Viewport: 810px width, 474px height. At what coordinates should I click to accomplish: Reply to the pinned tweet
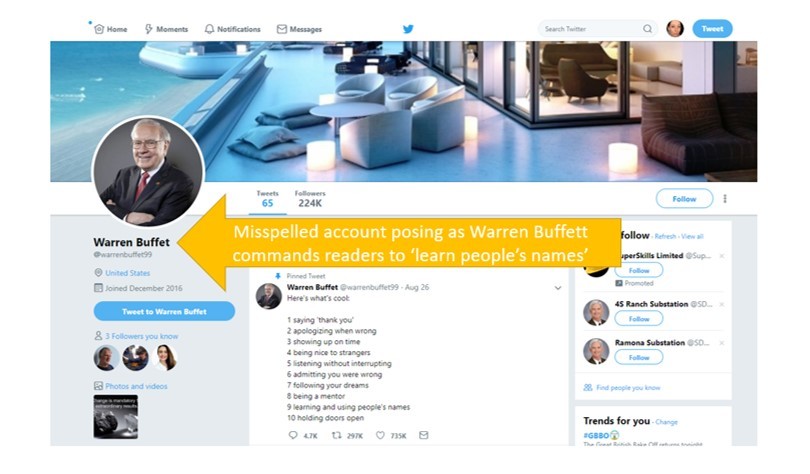coord(293,435)
